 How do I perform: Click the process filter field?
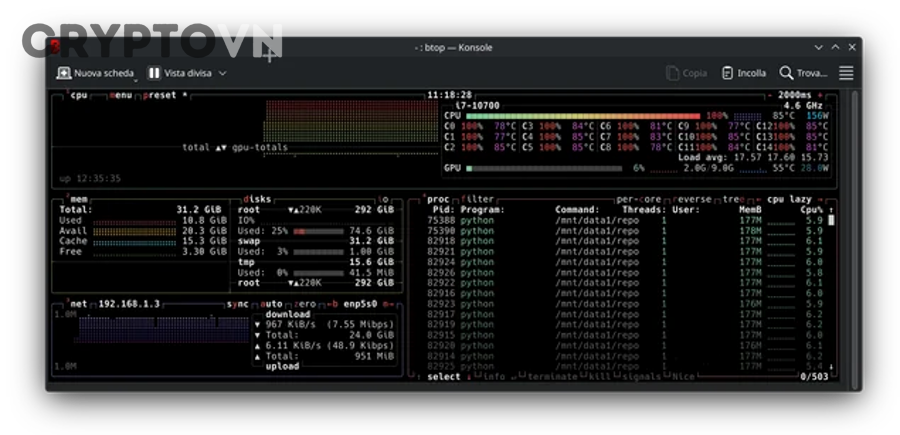click(x=477, y=199)
